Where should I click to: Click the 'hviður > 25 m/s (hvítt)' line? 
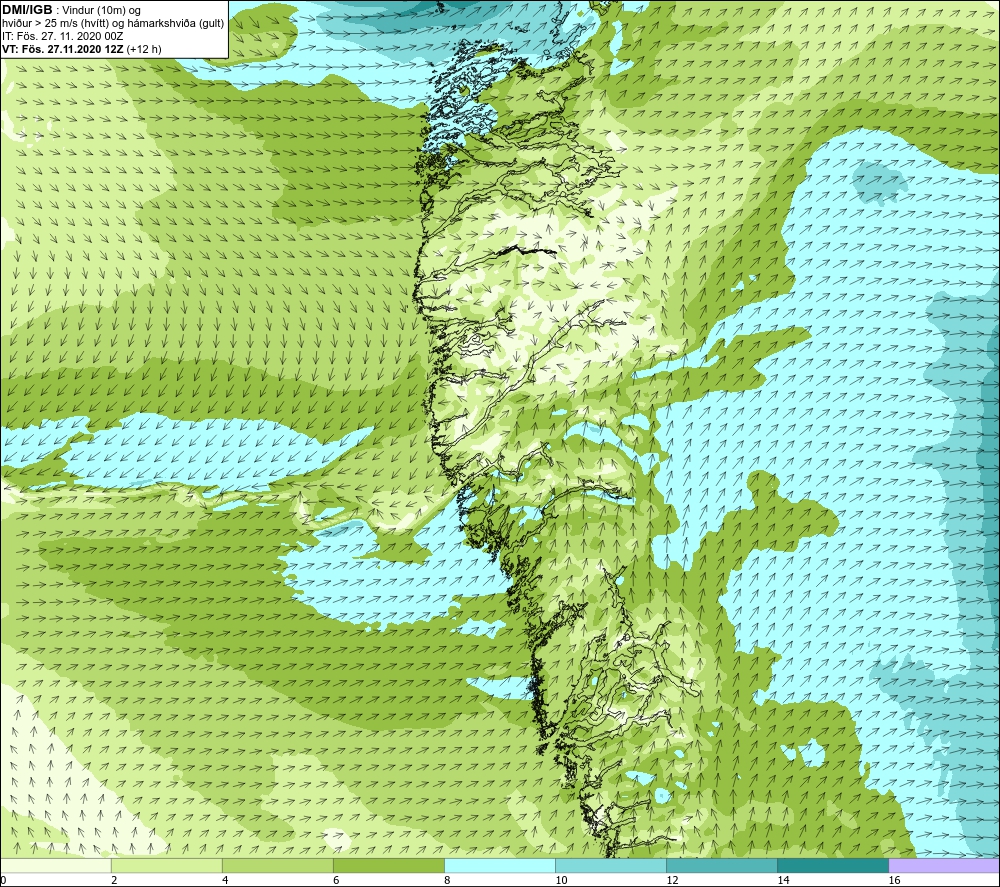tap(114, 24)
